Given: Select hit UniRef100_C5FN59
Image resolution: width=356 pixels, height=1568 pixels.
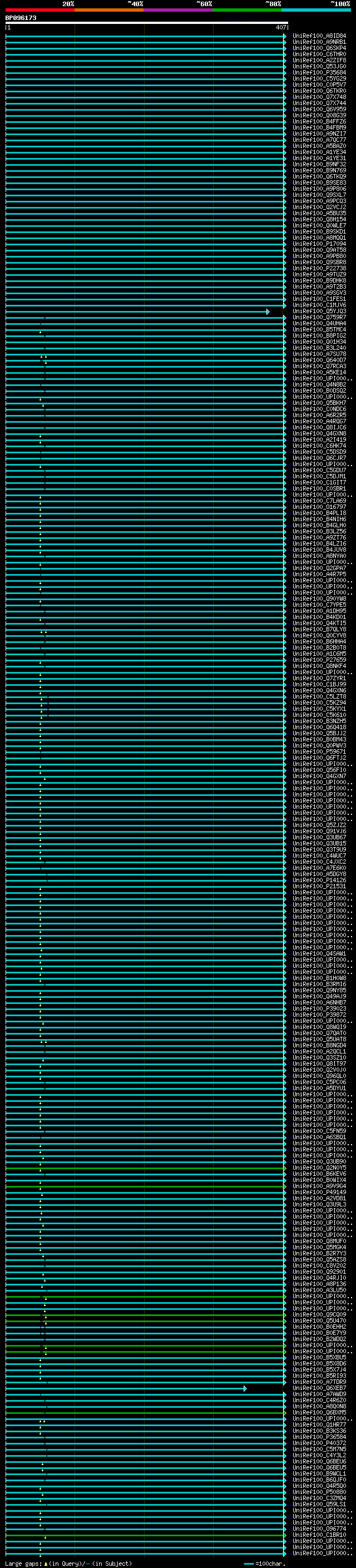Looking at the screenshot, I should pyautogui.click(x=319, y=1131).
